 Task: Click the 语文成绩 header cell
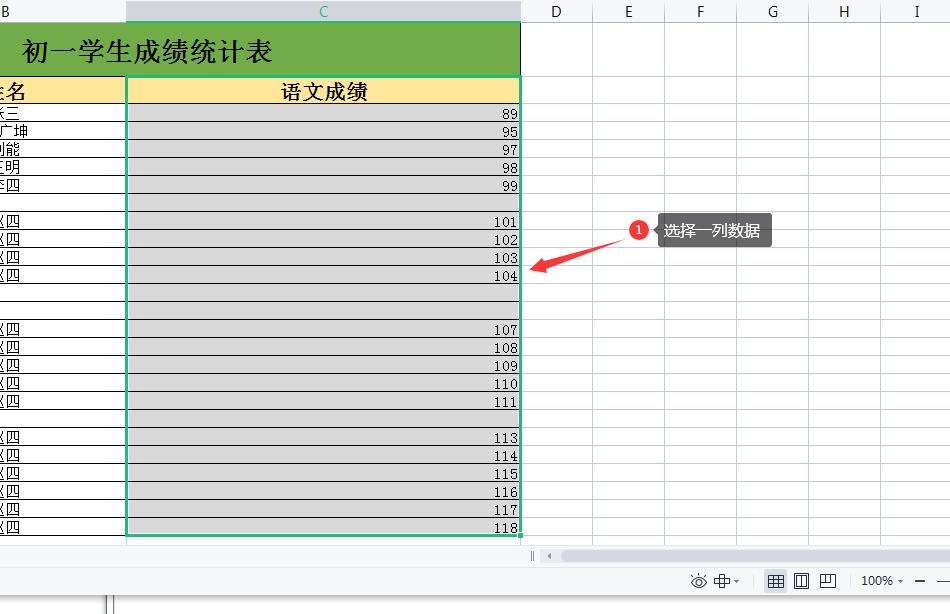[x=324, y=90]
